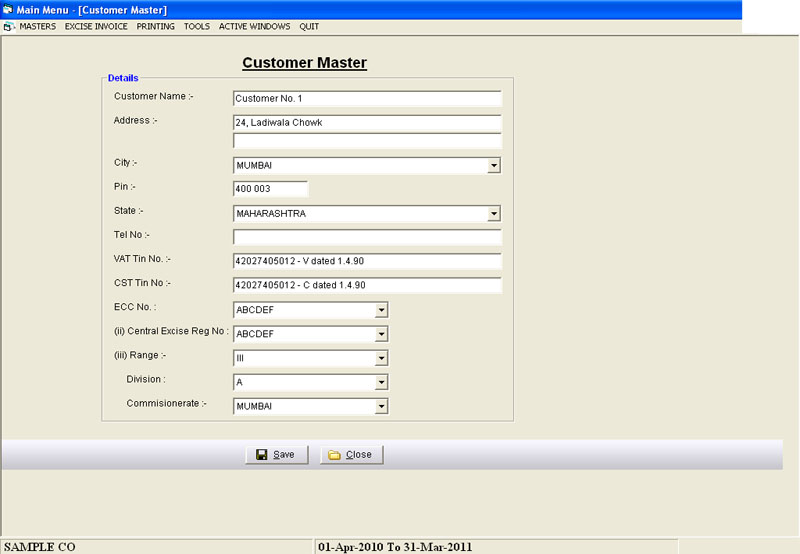
Task: Click the 01-Apr-2010 To 31-Mar-2011 status text
Action: (x=395, y=547)
